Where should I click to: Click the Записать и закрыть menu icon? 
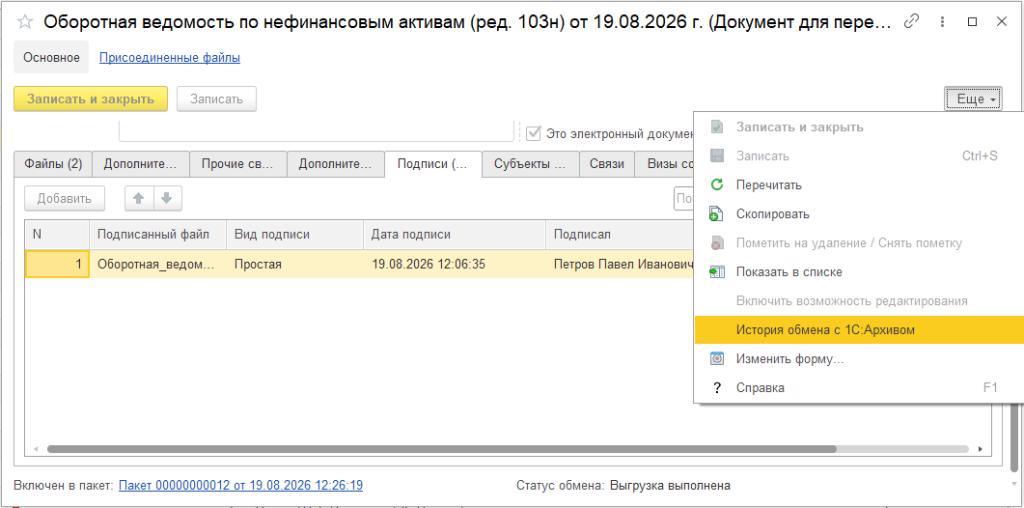click(x=716, y=127)
